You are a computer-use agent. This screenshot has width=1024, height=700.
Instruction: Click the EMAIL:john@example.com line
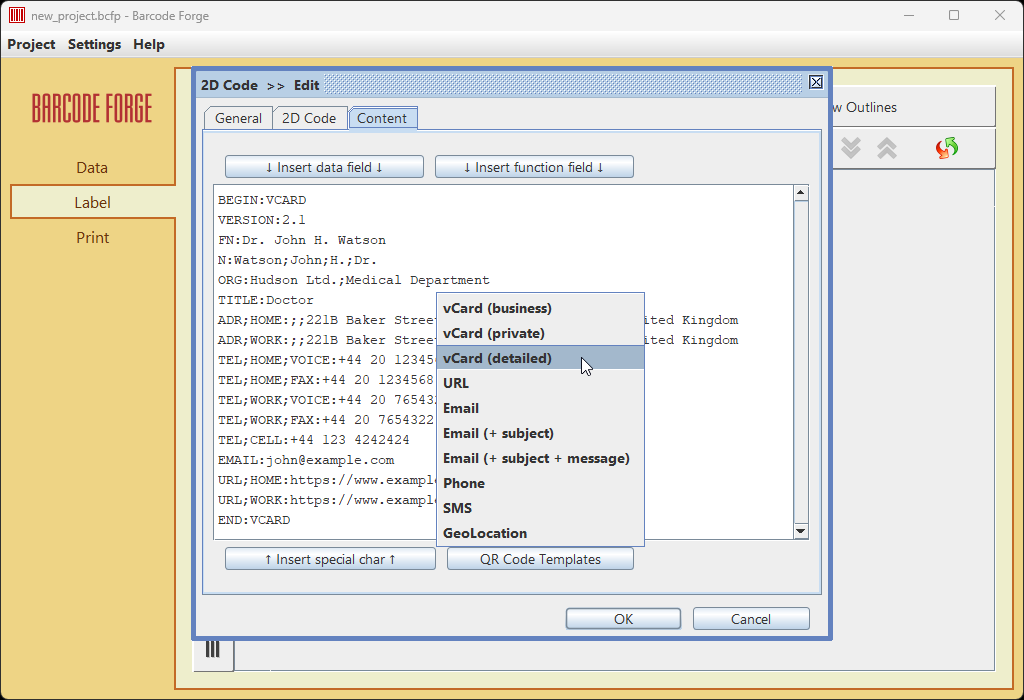coord(306,460)
